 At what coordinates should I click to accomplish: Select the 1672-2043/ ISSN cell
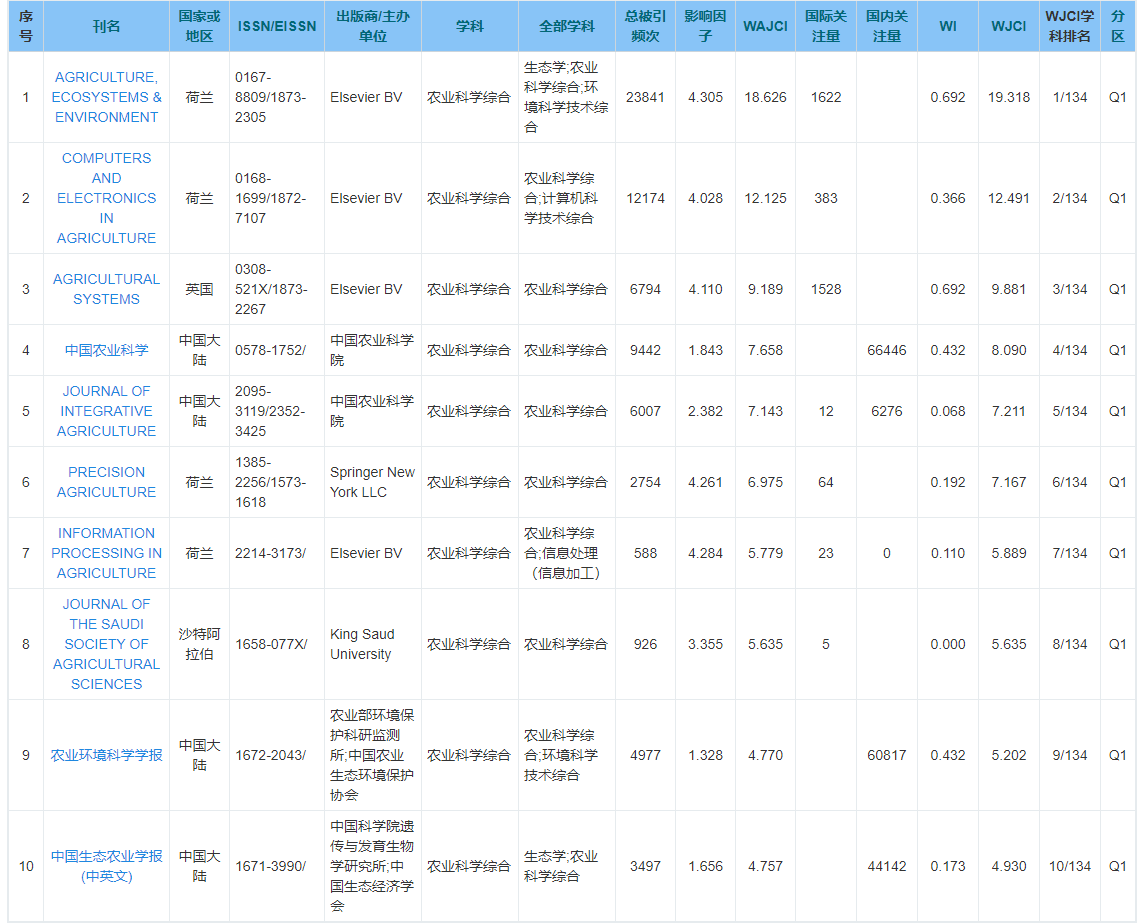click(277, 755)
